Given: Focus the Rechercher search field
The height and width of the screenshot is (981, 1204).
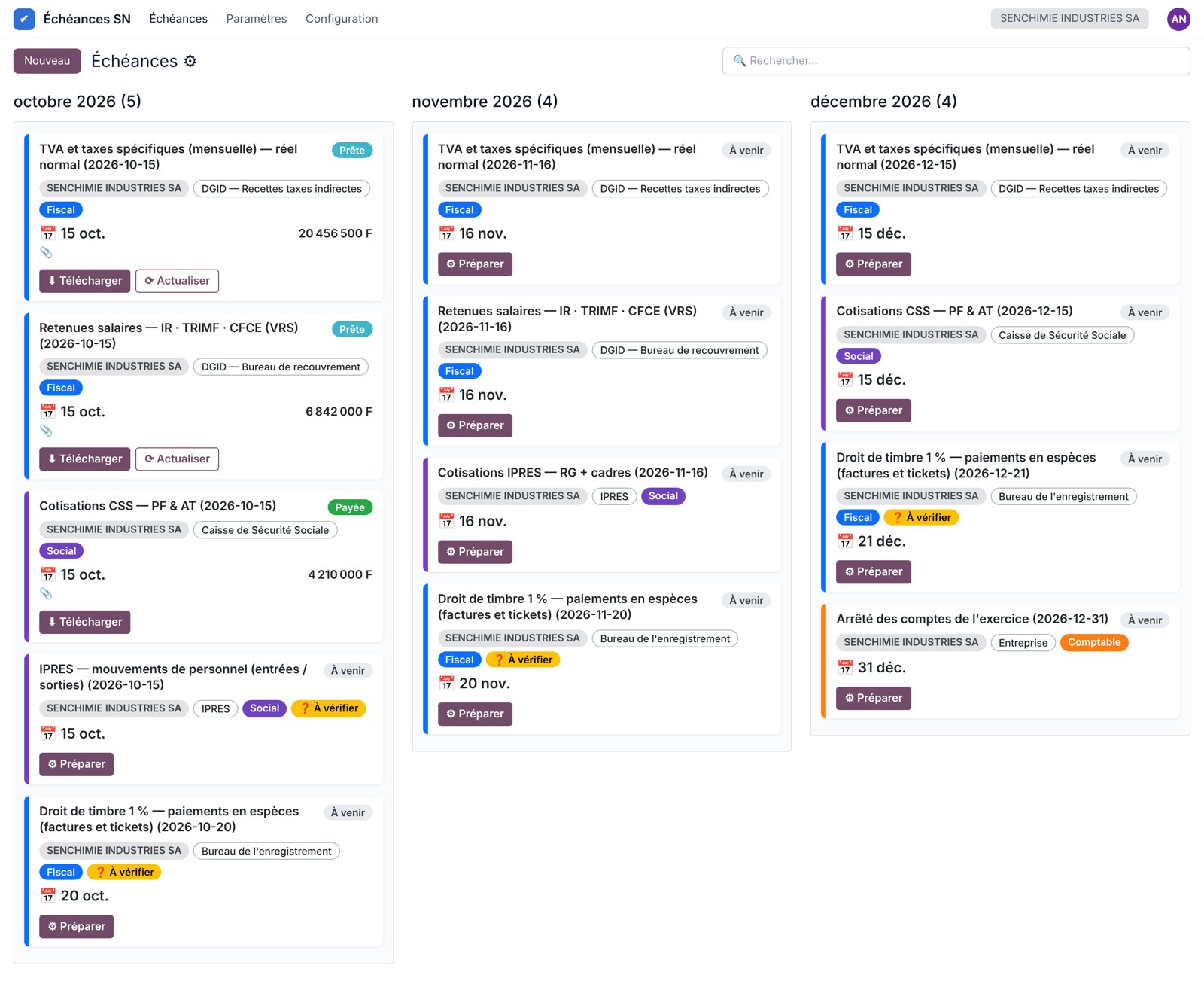Looking at the screenshot, I should click(x=956, y=61).
